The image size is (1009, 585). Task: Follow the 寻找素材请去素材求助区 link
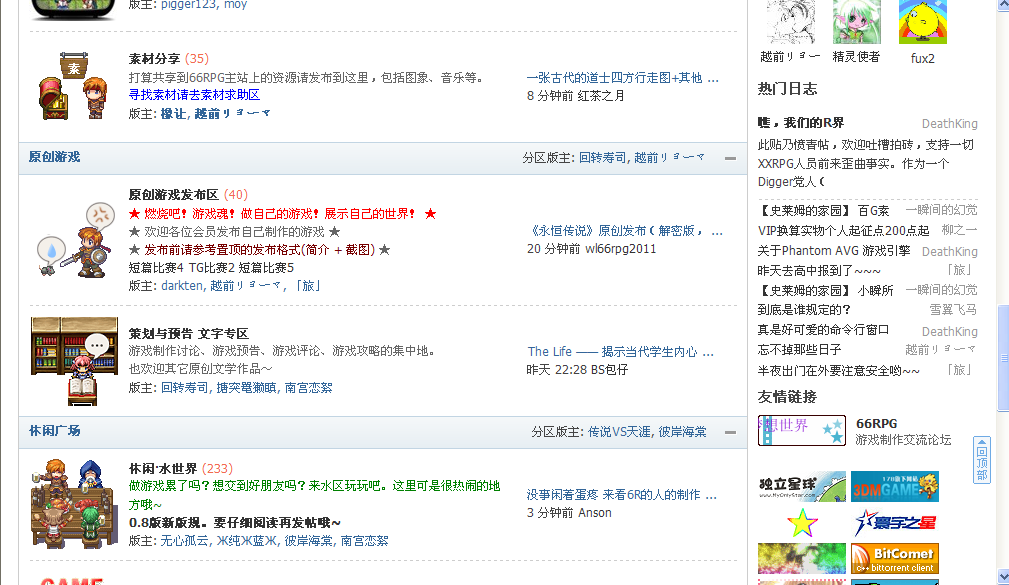(194, 95)
